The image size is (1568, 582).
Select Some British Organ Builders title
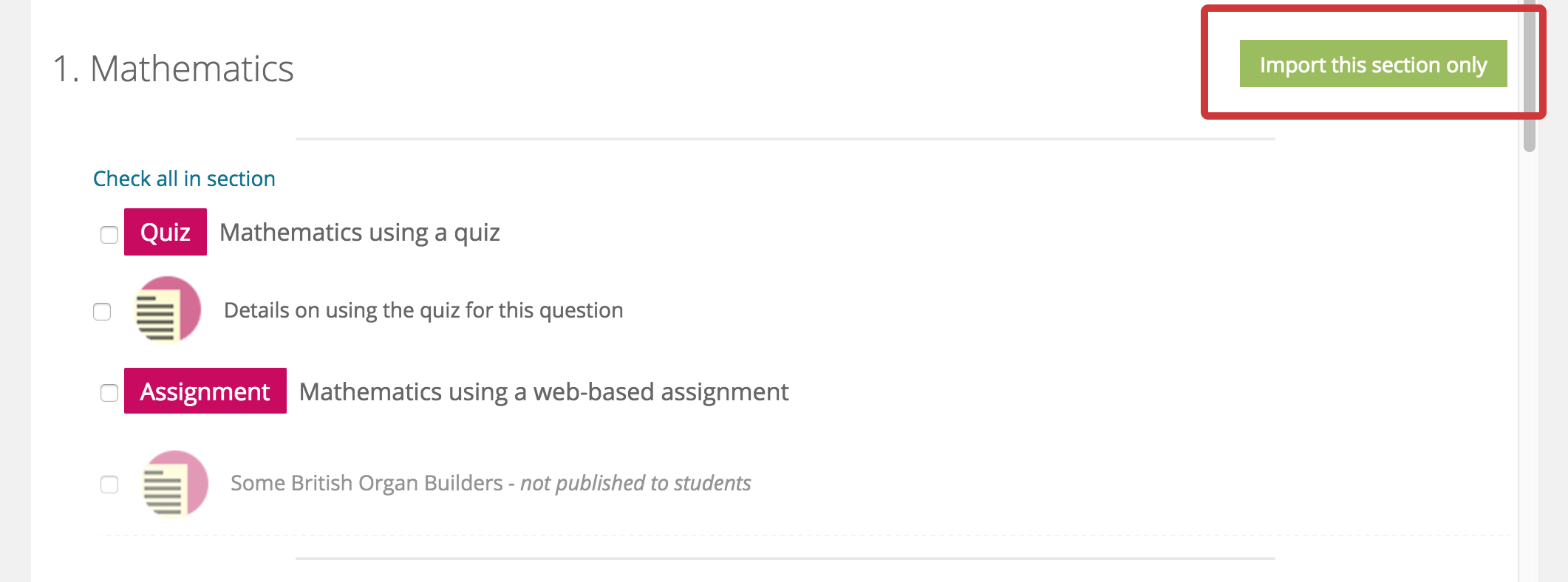point(367,483)
